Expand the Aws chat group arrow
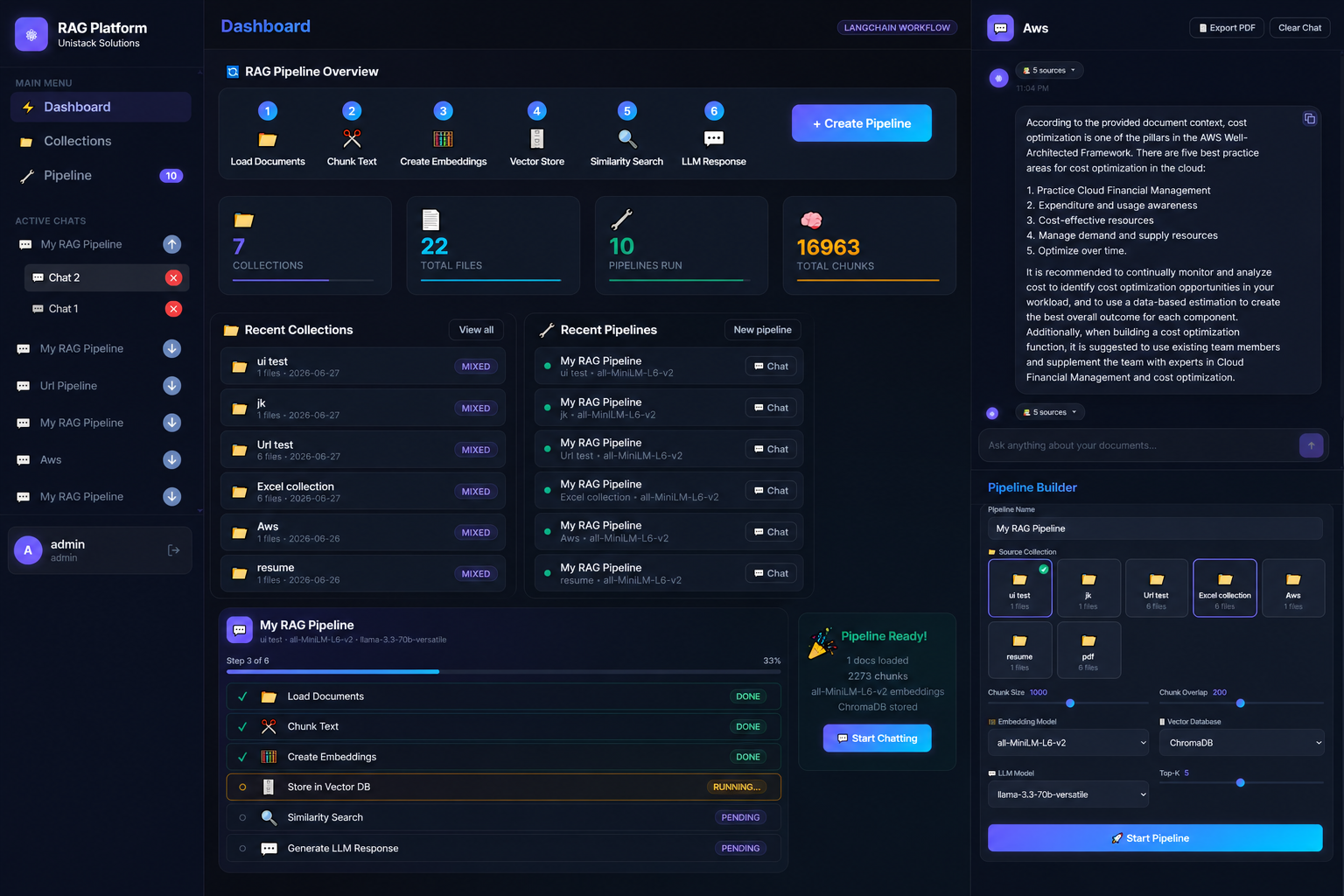 [x=172, y=459]
